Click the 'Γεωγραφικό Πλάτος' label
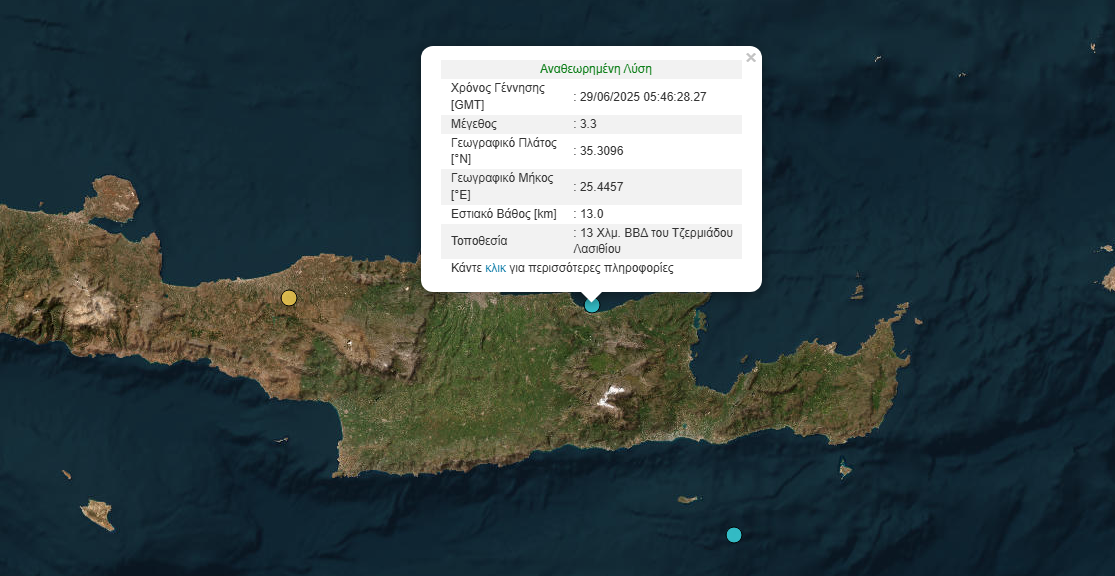Screen dimensions: 1115x576 click(503, 143)
